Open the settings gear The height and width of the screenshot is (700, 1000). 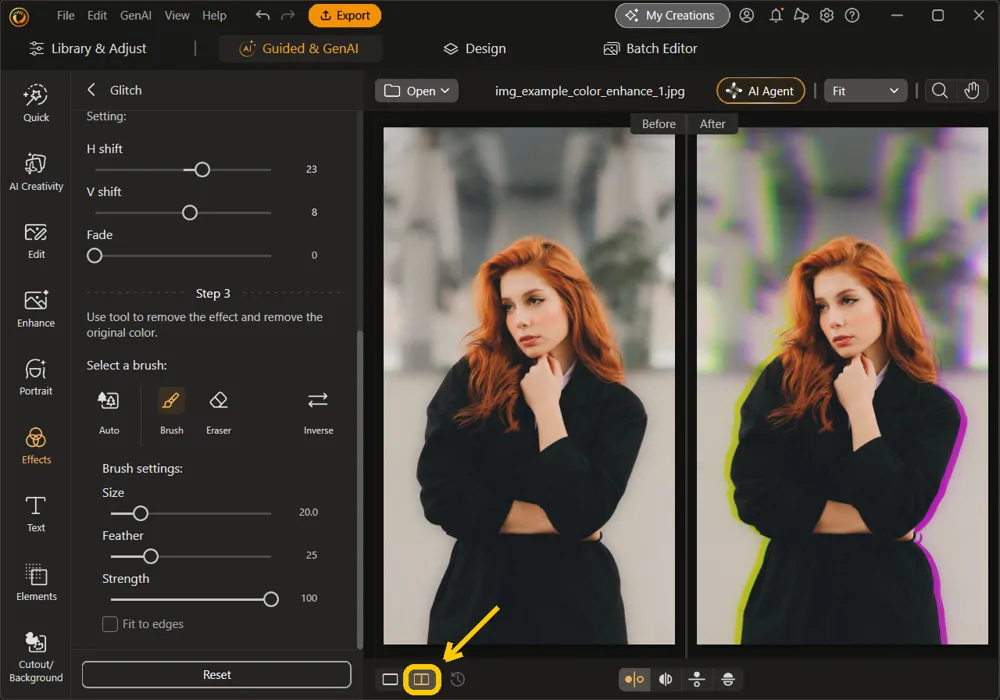(827, 15)
